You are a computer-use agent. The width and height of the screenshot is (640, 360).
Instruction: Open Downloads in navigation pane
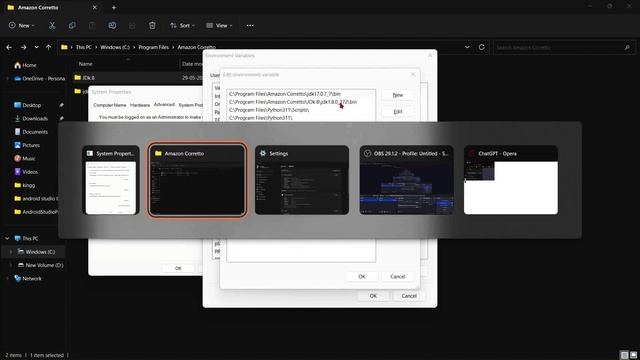tap(35, 118)
